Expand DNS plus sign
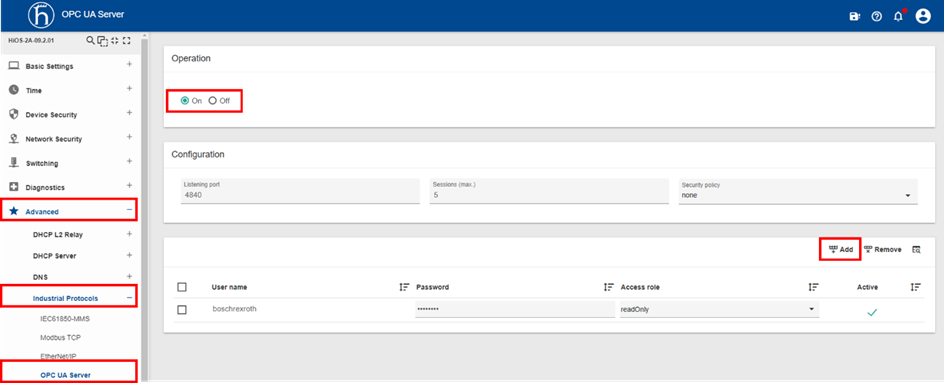The height and width of the screenshot is (383, 944). click(129, 276)
